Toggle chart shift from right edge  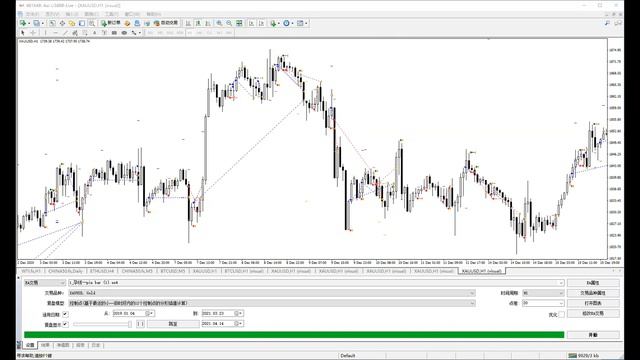click(x=261, y=23)
